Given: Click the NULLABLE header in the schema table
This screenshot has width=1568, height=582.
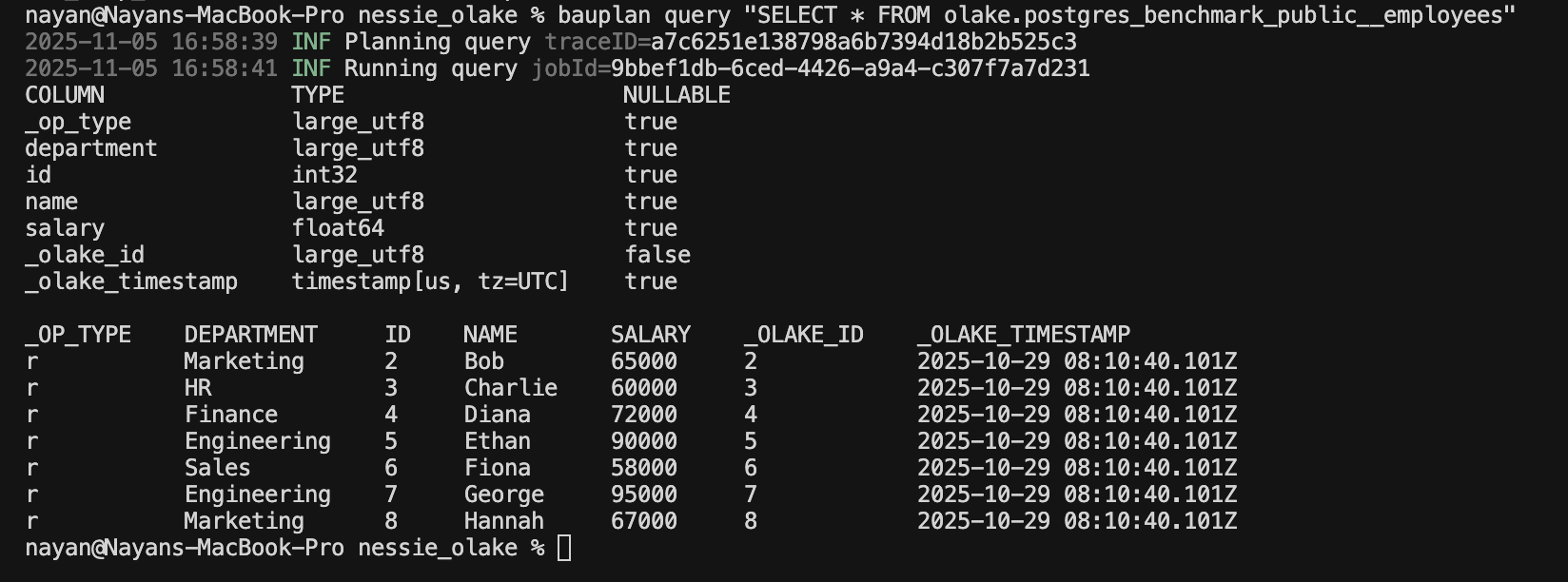Looking at the screenshot, I should pos(676,95).
